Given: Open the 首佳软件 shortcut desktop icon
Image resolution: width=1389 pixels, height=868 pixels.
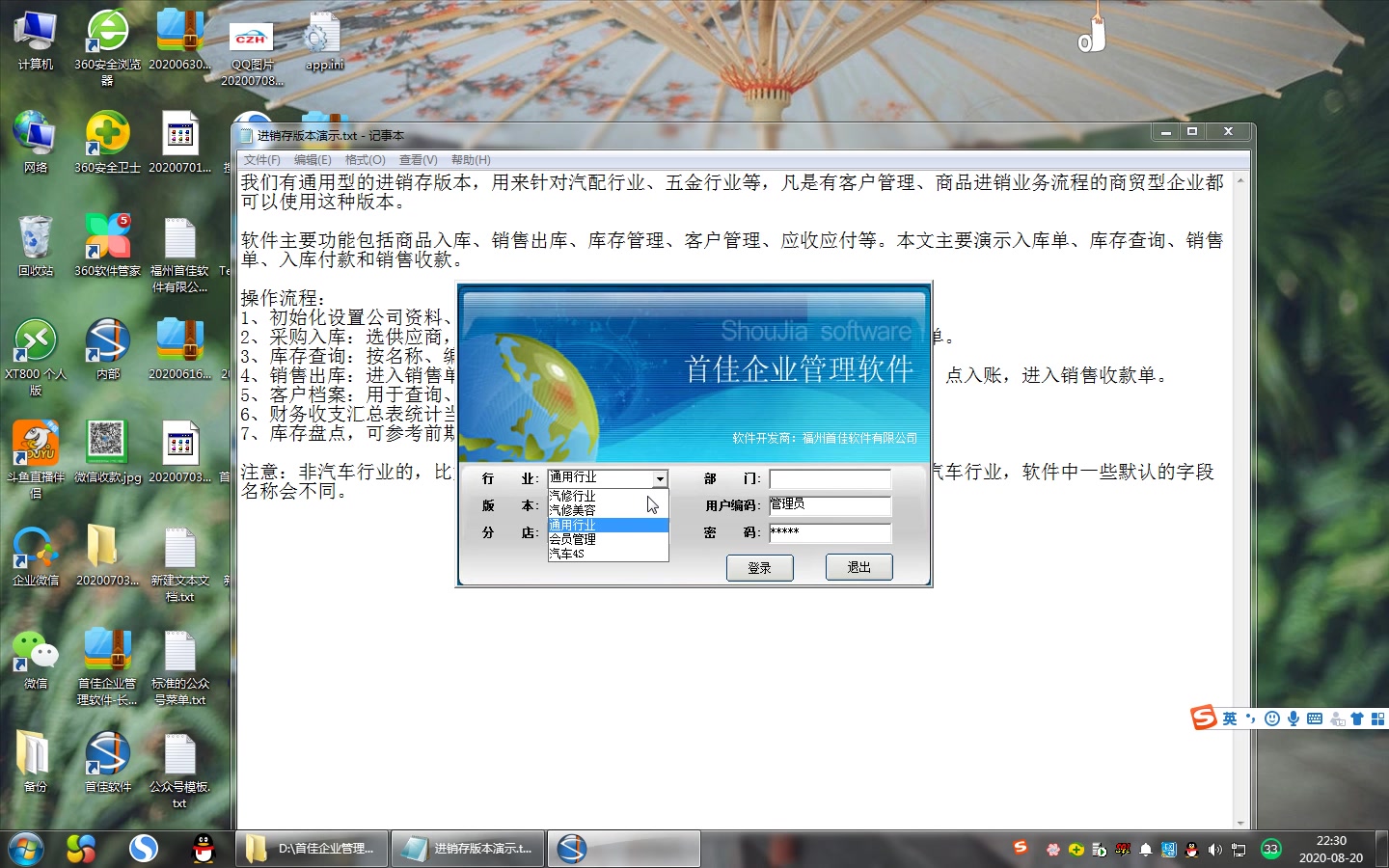Looking at the screenshot, I should point(107,762).
